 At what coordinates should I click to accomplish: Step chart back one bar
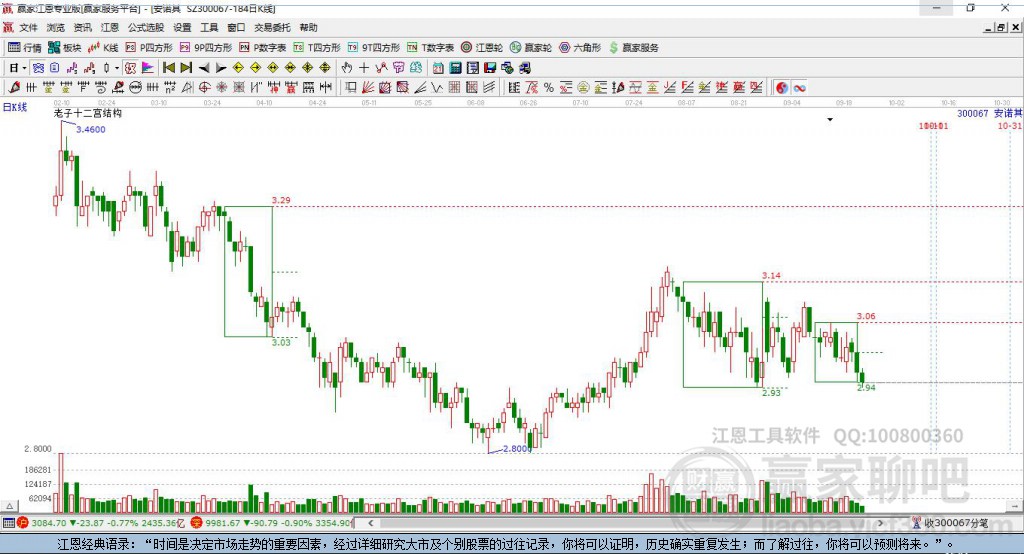pyautogui.click(x=204, y=67)
